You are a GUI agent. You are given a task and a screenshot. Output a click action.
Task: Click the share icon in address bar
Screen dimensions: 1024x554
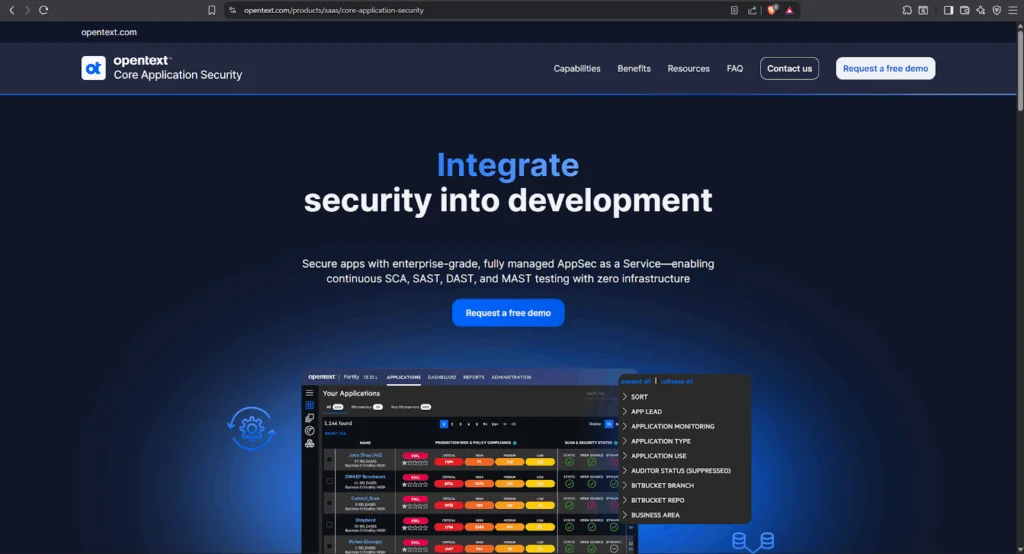[752, 10]
